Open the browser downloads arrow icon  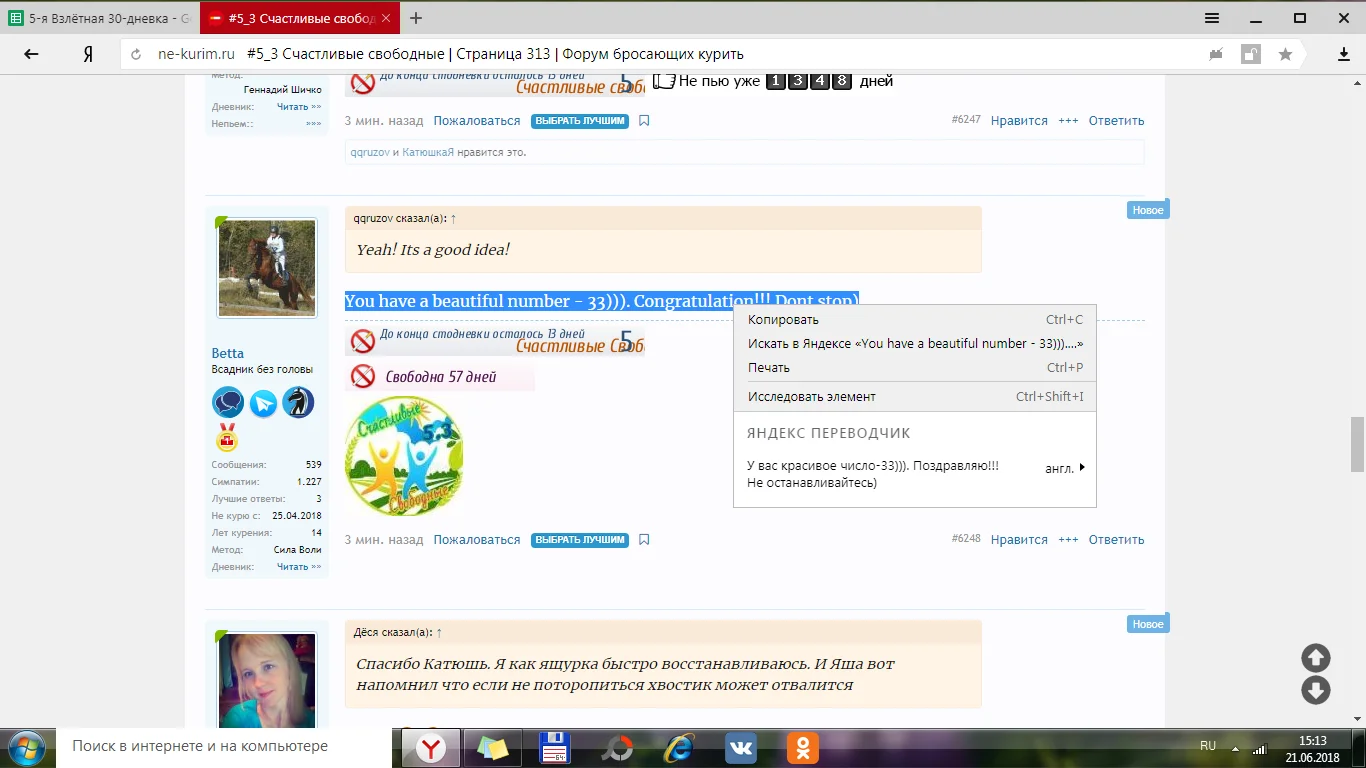[1344, 54]
